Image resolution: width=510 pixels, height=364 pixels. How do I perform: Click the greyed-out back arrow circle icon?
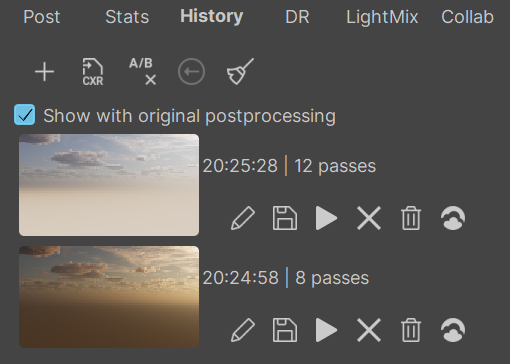pyautogui.click(x=191, y=72)
